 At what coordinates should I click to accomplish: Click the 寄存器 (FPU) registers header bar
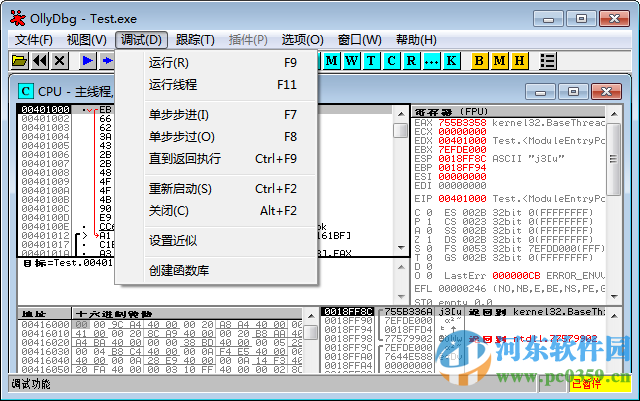[x=508, y=112]
